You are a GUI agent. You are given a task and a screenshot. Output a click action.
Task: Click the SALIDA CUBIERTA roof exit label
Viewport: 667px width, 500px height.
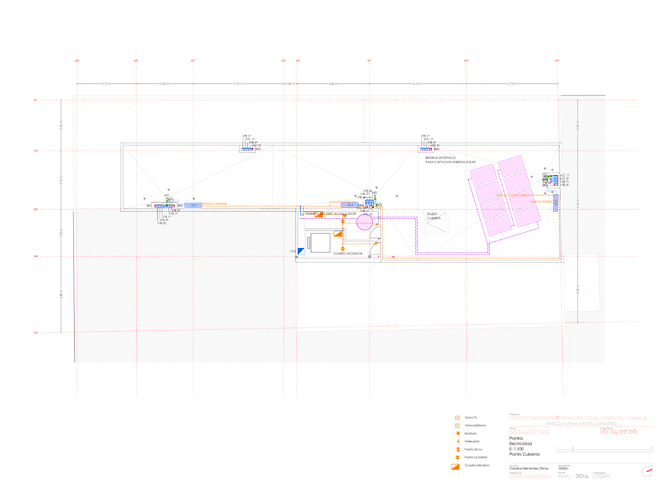click(433, 215)
